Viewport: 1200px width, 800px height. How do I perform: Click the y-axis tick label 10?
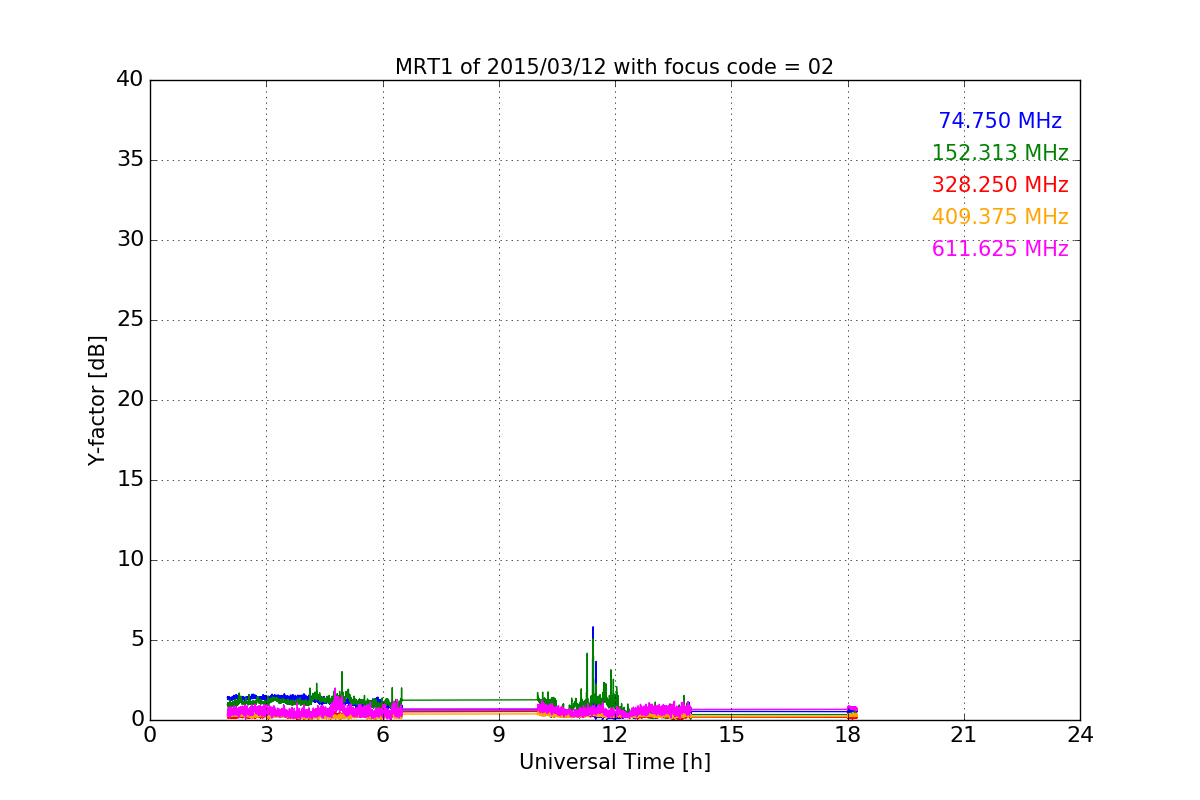coord(130,560)
